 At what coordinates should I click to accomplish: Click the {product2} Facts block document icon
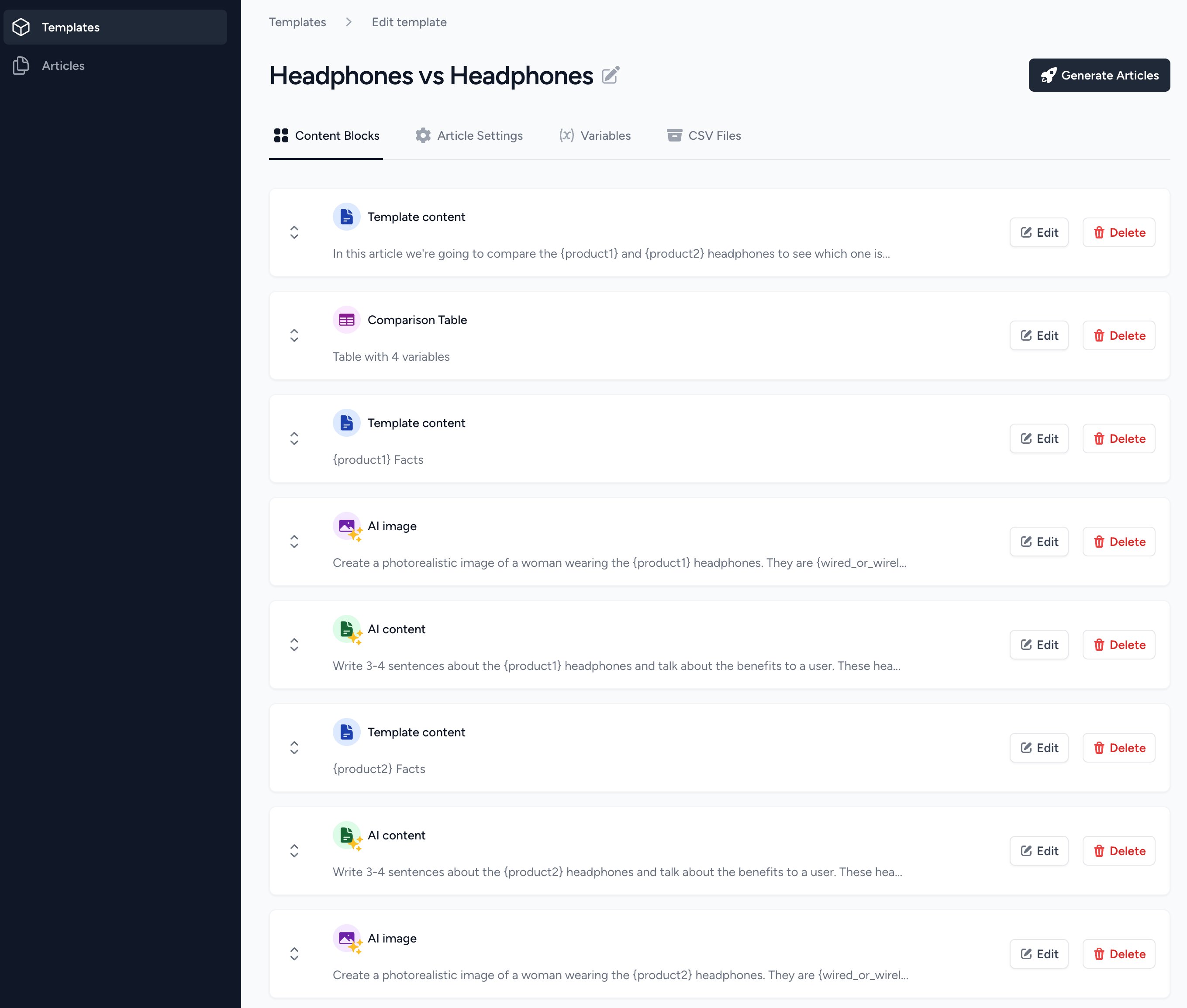[346, 732]
